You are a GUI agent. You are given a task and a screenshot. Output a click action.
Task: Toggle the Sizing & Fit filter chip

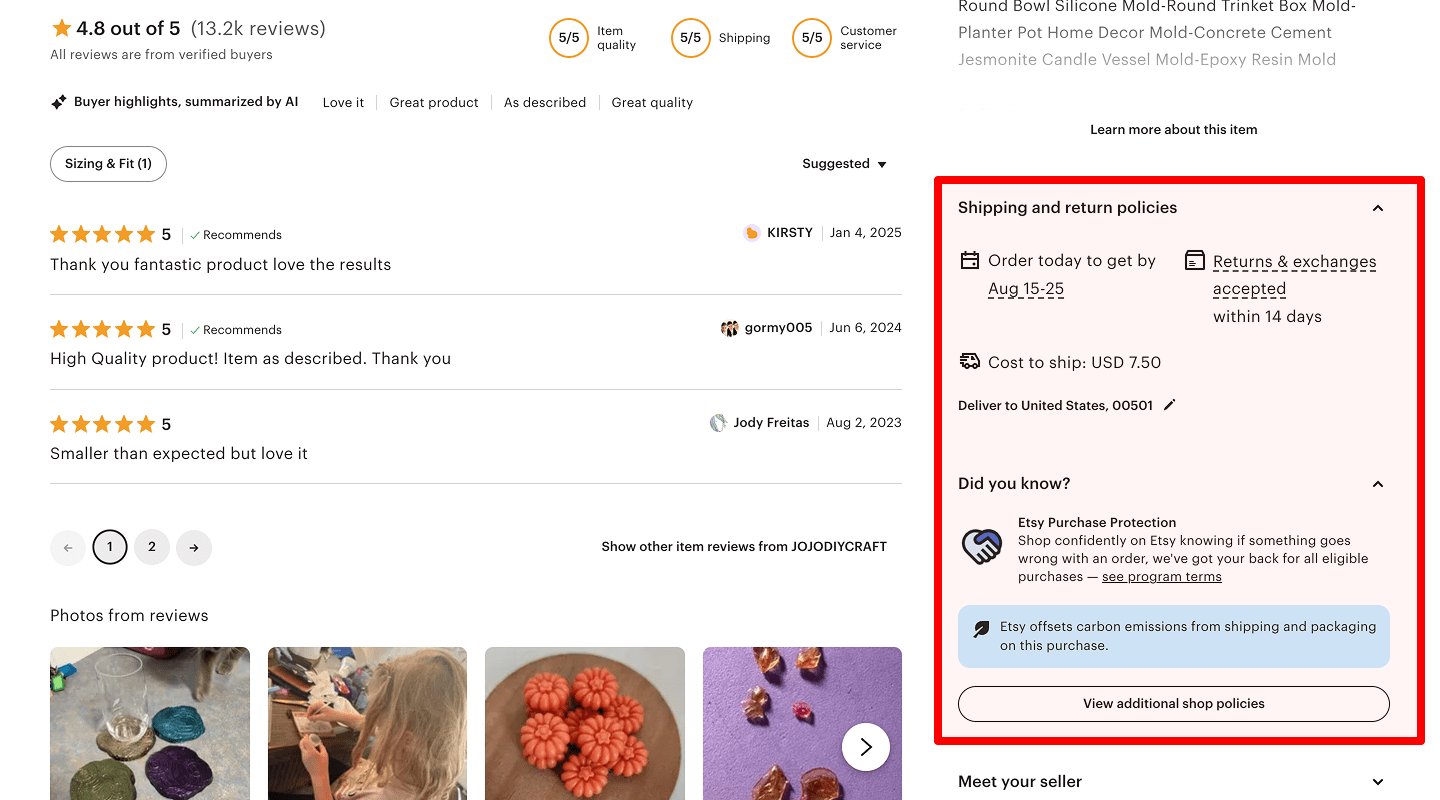[108, 164]
